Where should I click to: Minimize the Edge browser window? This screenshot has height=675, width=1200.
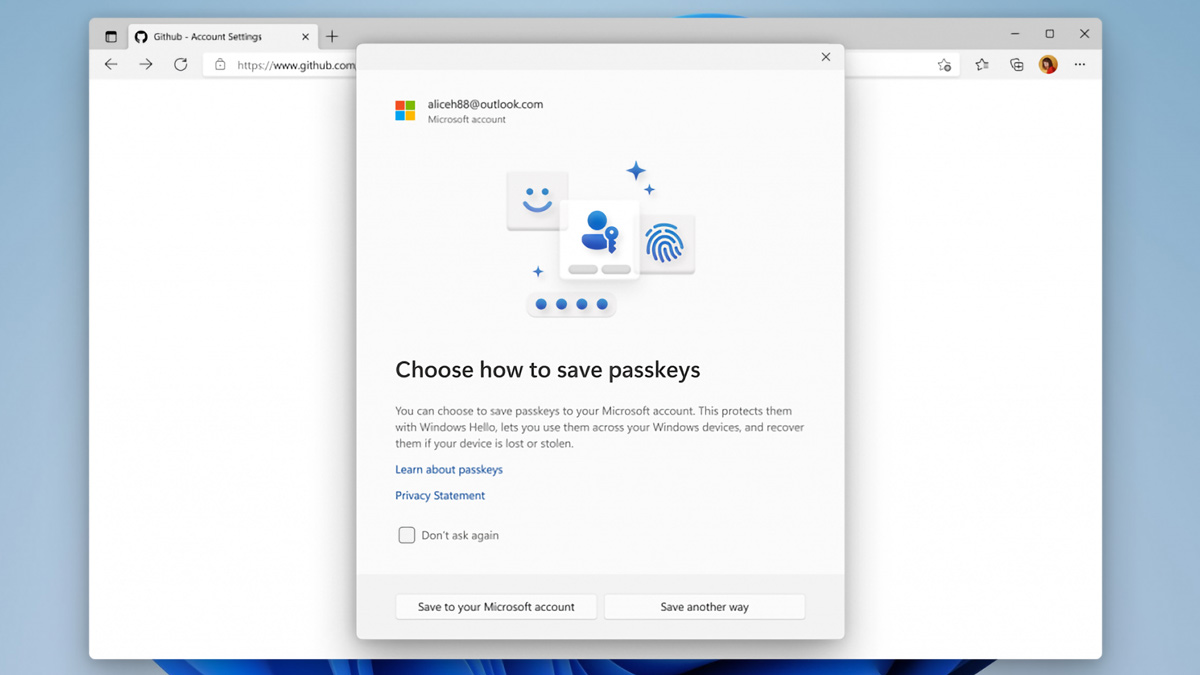1015,34
